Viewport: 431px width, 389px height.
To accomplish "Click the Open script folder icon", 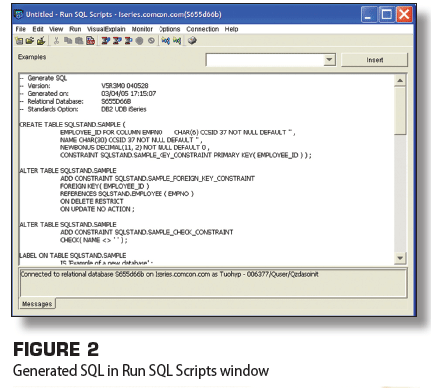I will [30, 41].
